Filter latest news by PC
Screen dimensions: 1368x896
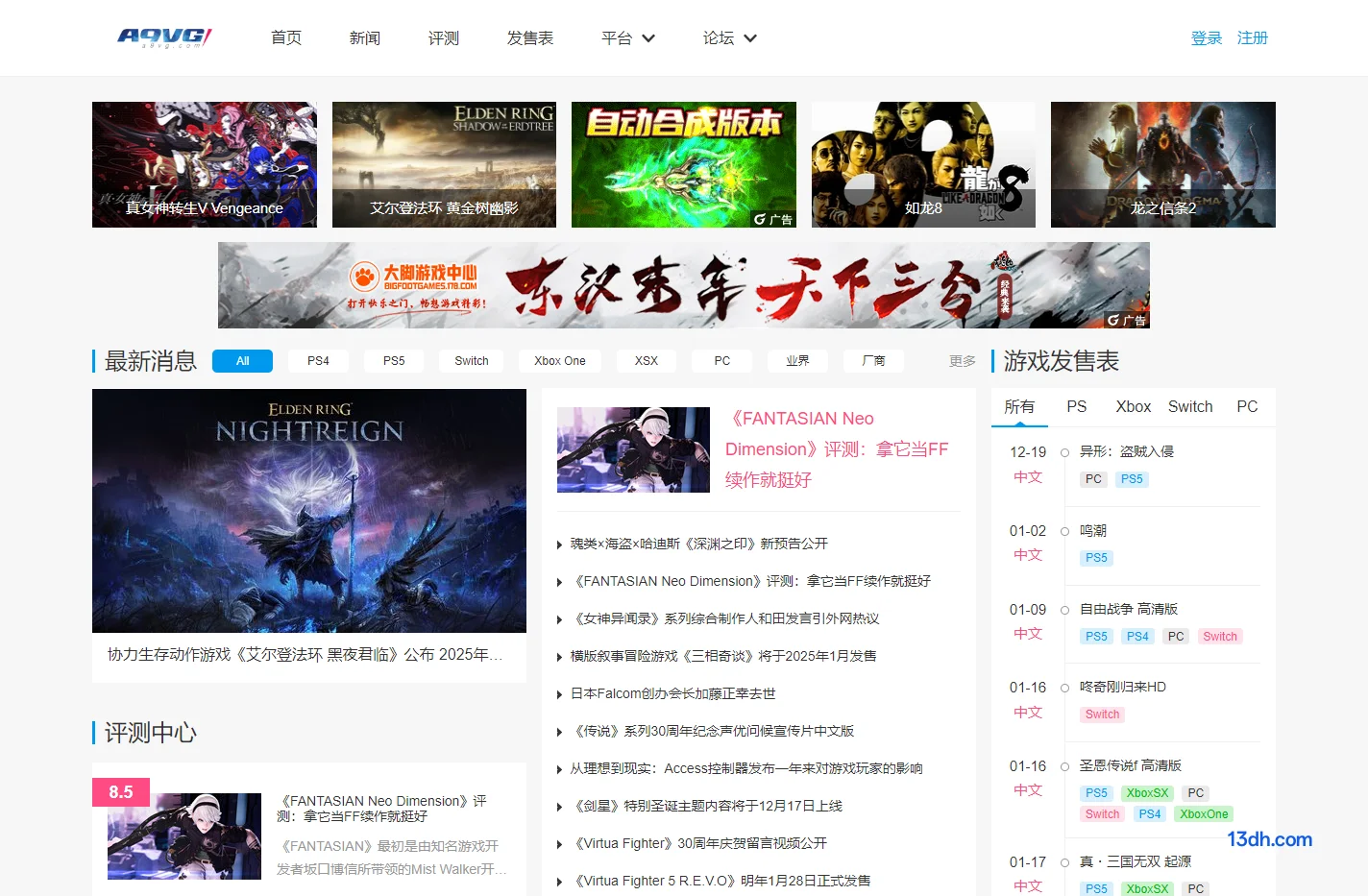(722, 361)
